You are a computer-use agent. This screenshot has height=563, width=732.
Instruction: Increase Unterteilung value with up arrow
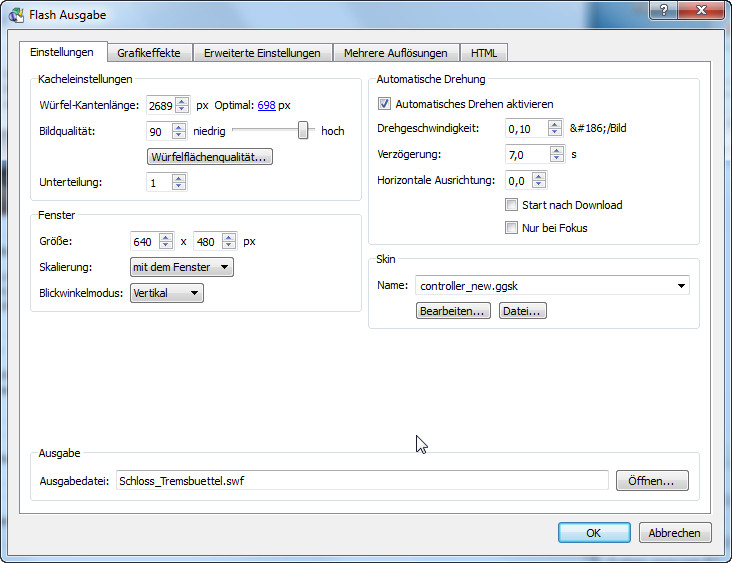point(178,178)
